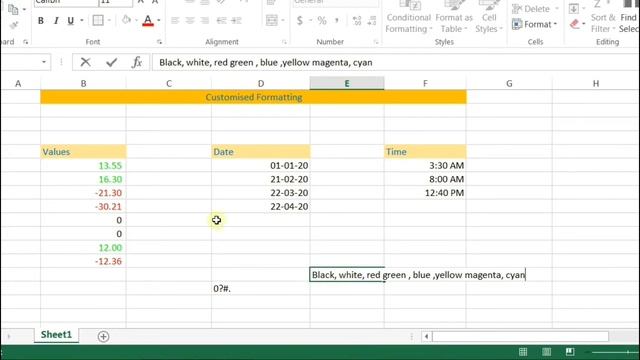This screenshot has height=360, width=640.
Task: Select the Values header cell
Action: (83, 152)
